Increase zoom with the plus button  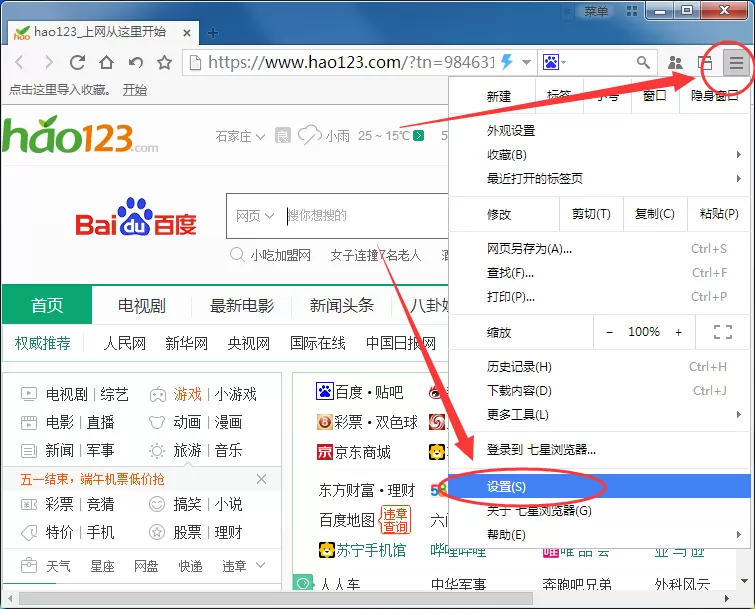pyautogui.click(x=678, y=332)
